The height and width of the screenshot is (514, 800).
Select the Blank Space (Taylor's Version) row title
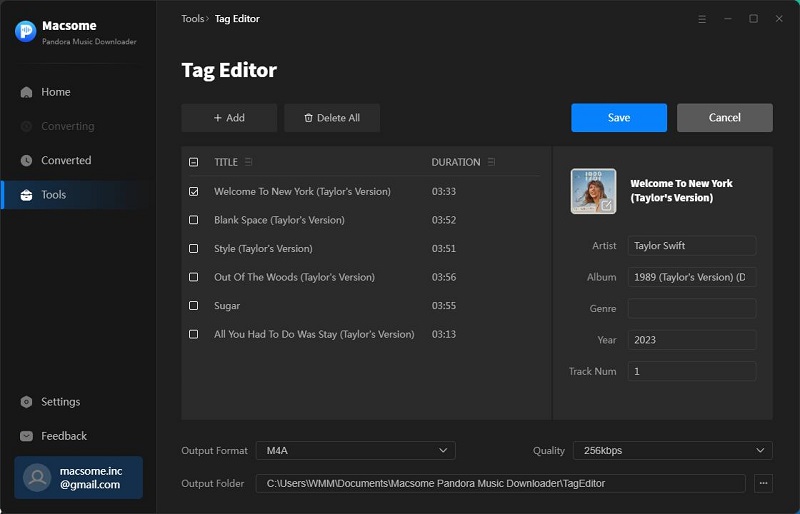(279, 220)
